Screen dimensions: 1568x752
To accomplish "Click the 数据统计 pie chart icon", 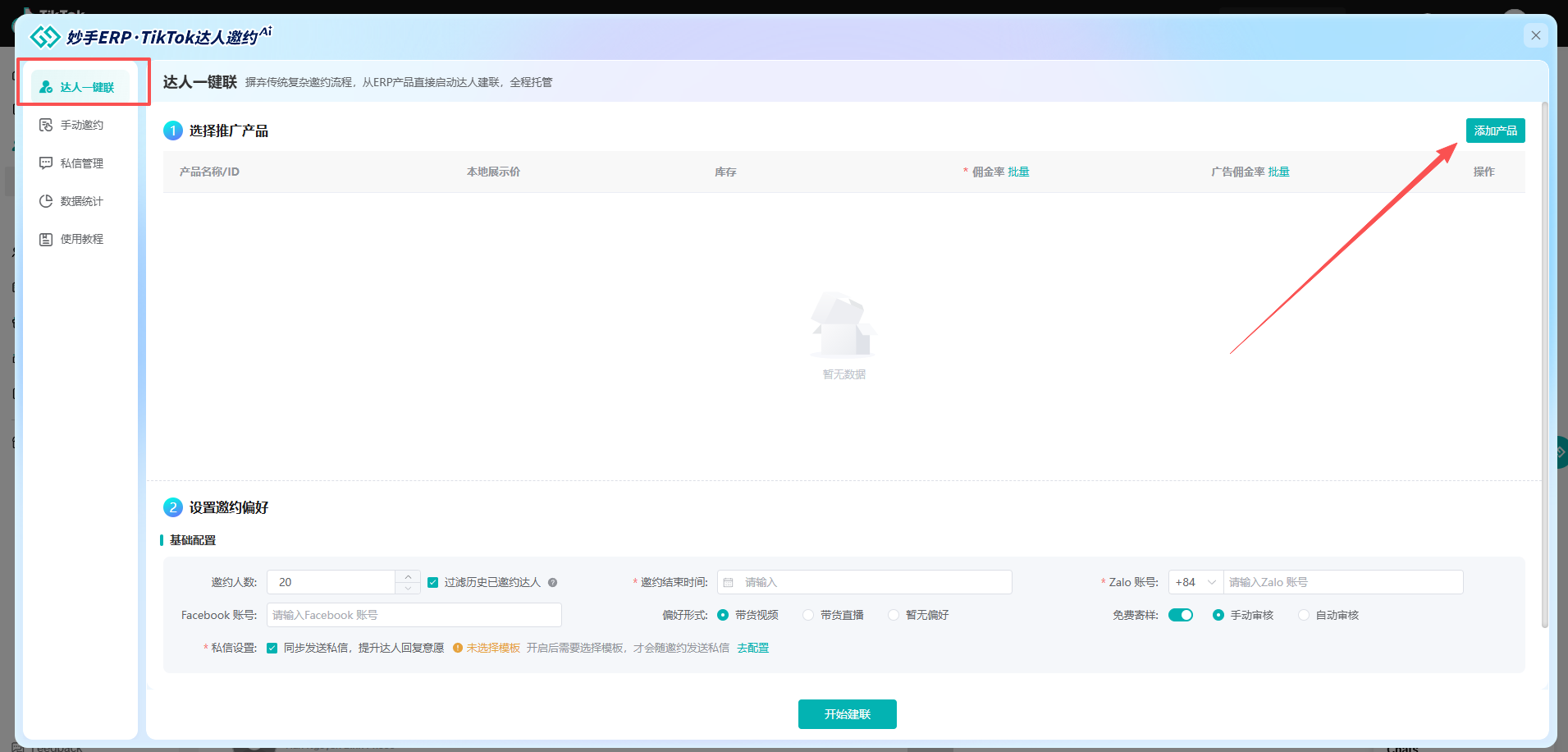I will click(46, 201).
